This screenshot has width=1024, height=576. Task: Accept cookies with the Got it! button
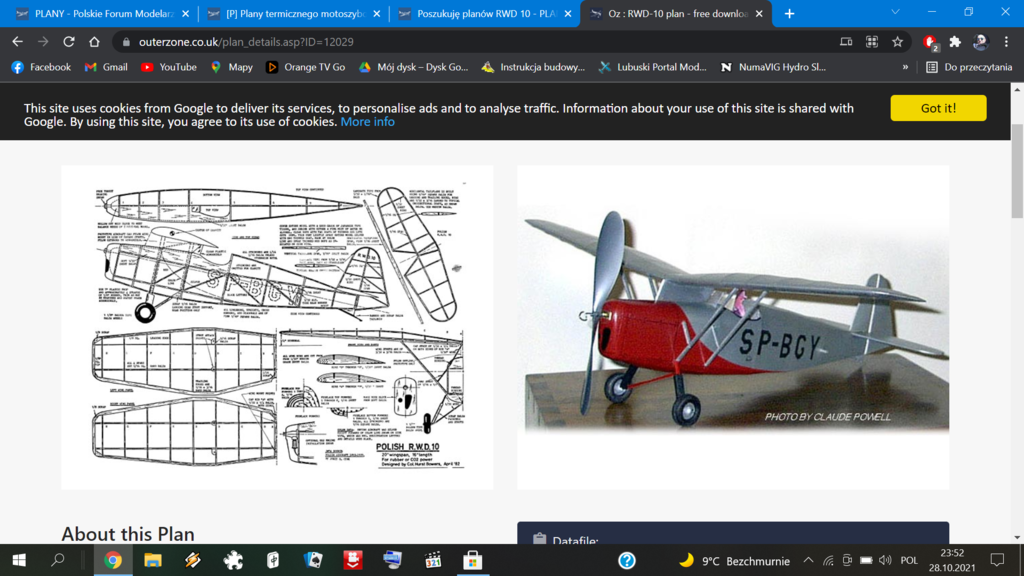tap(937, 108)
